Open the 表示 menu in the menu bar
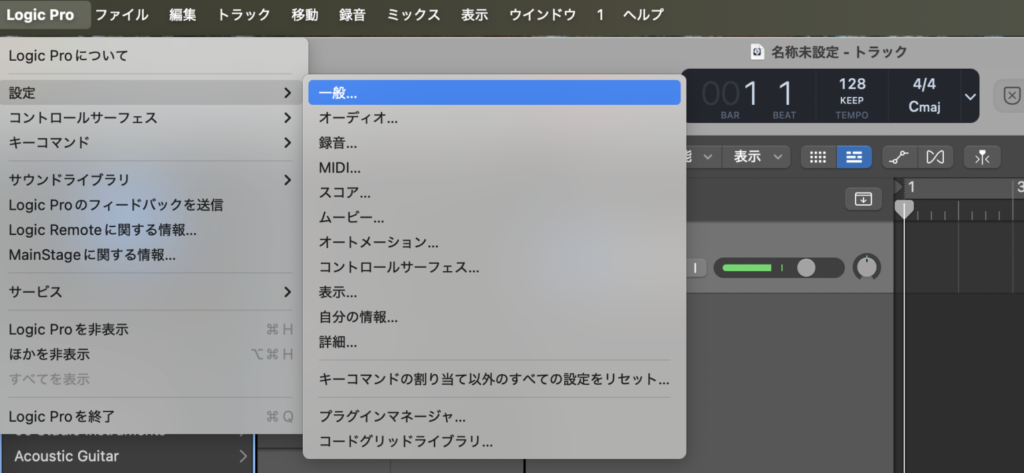 click(x=475, y=14)
